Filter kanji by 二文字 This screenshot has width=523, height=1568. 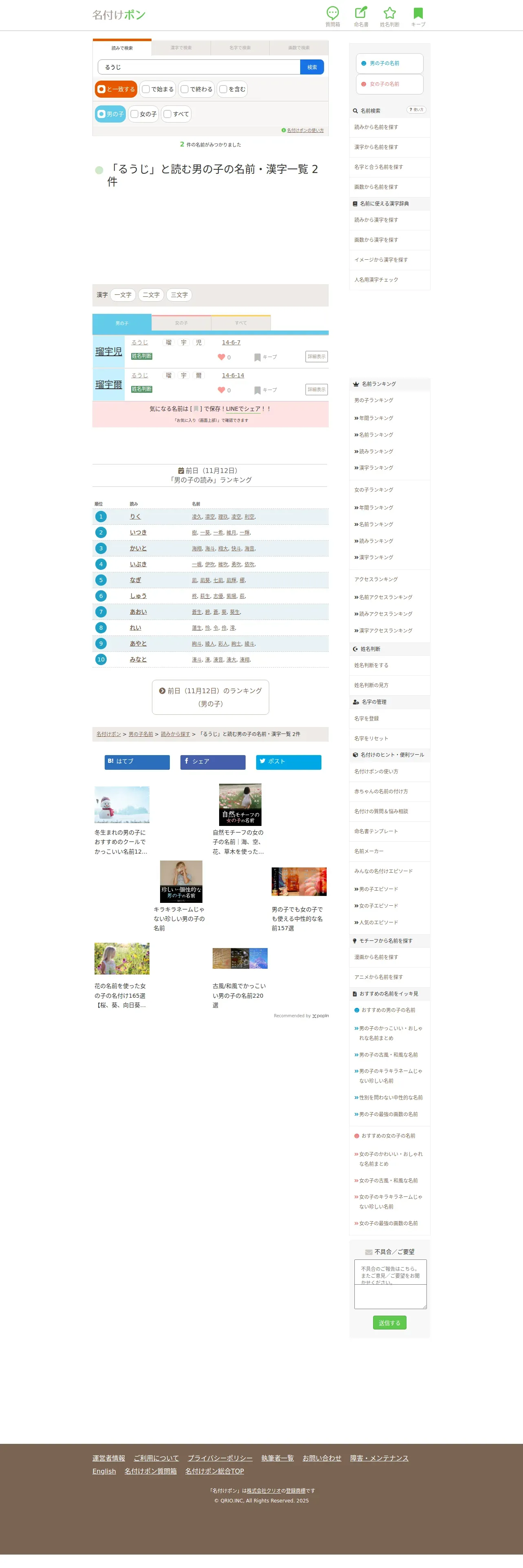pyautogui.click(x=151, y=295)
